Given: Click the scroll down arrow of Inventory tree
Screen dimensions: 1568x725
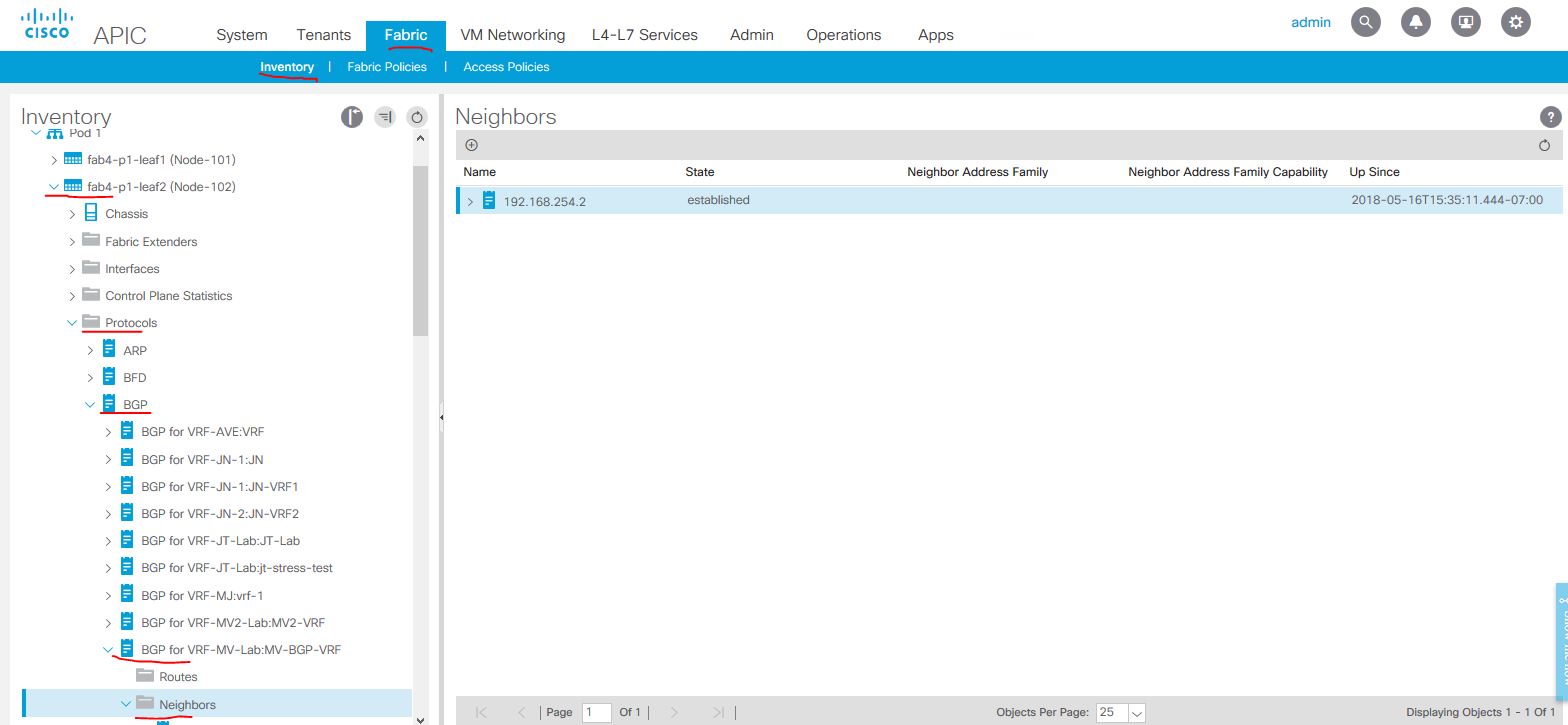Looking at the screenshot, I should (420, 718).
